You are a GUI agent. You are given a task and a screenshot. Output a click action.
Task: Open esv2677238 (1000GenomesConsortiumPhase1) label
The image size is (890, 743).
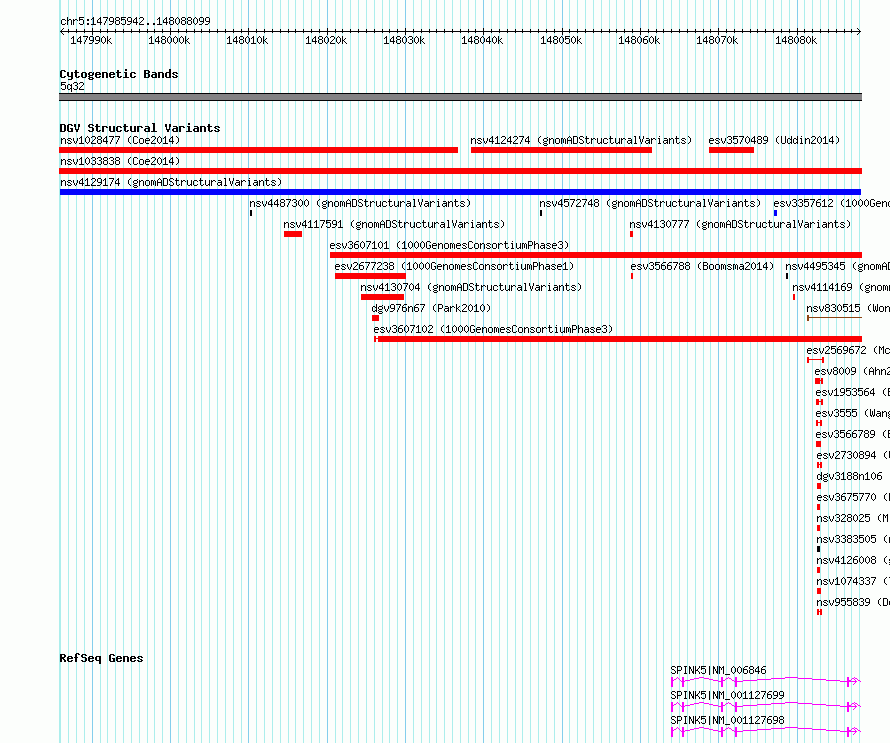pos(454,266)
